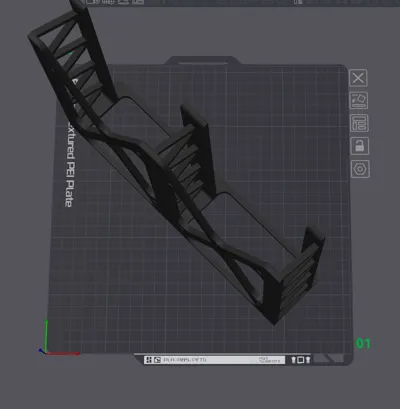Viewport: 400px width, 409px height.
Task: Click the arrange objects icon beside the plate
Action: click(x=359, y=123)
